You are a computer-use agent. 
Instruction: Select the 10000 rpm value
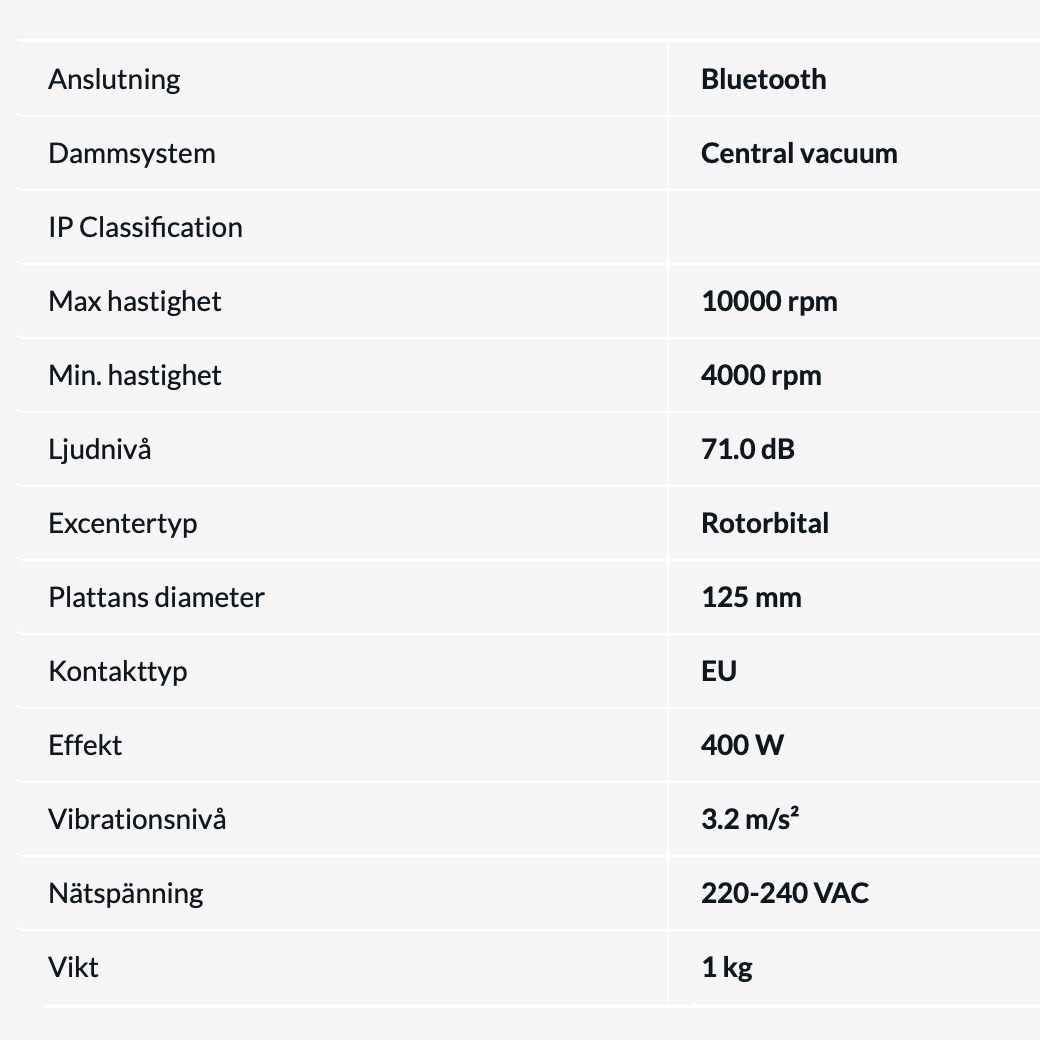(x=769, y=302)
